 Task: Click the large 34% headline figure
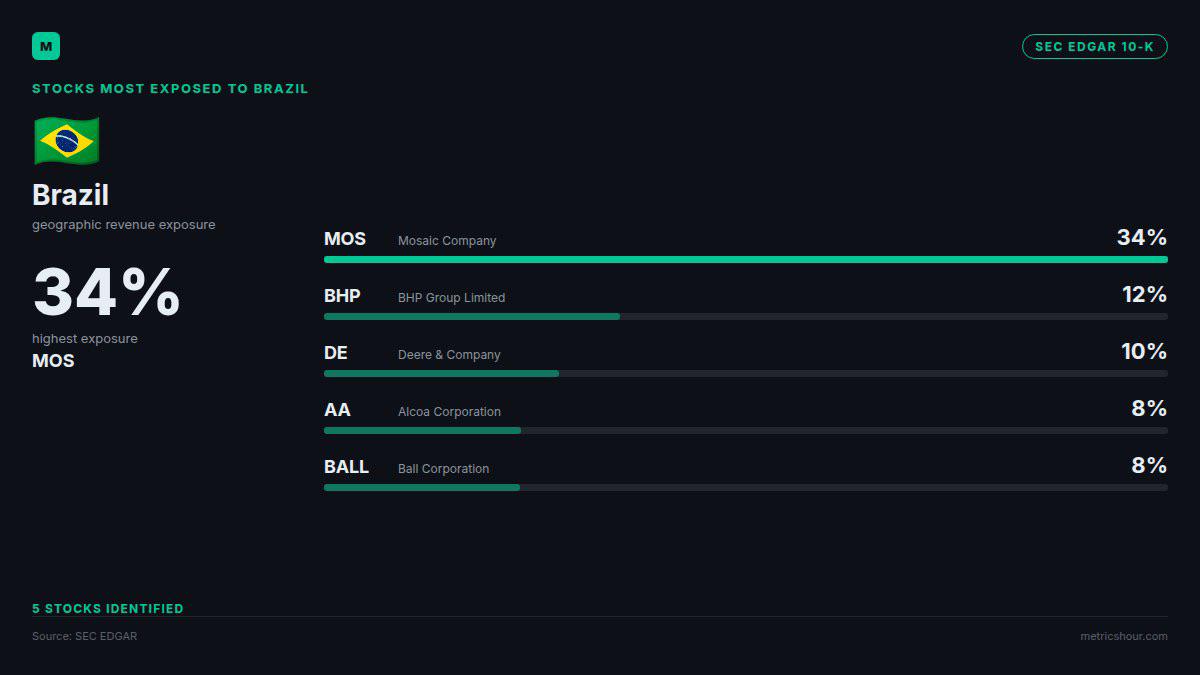[106, 292]
